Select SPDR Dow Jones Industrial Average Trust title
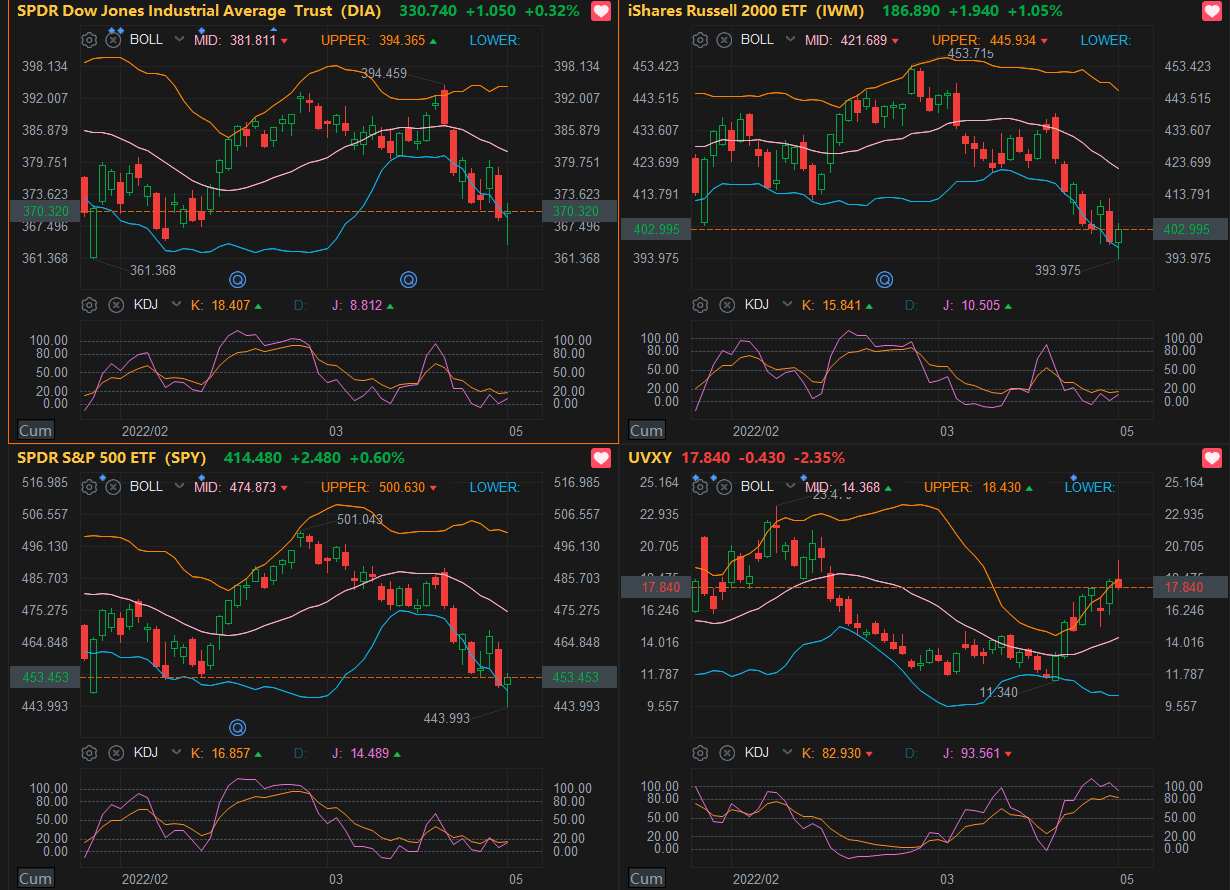 pos(201,11)
